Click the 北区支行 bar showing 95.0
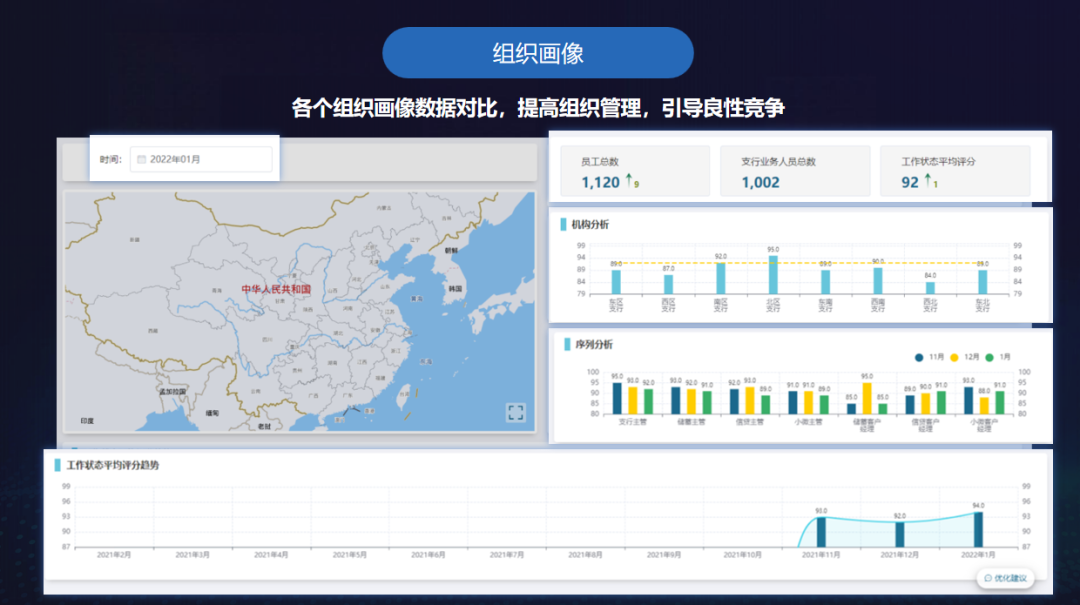 point(773,275)
